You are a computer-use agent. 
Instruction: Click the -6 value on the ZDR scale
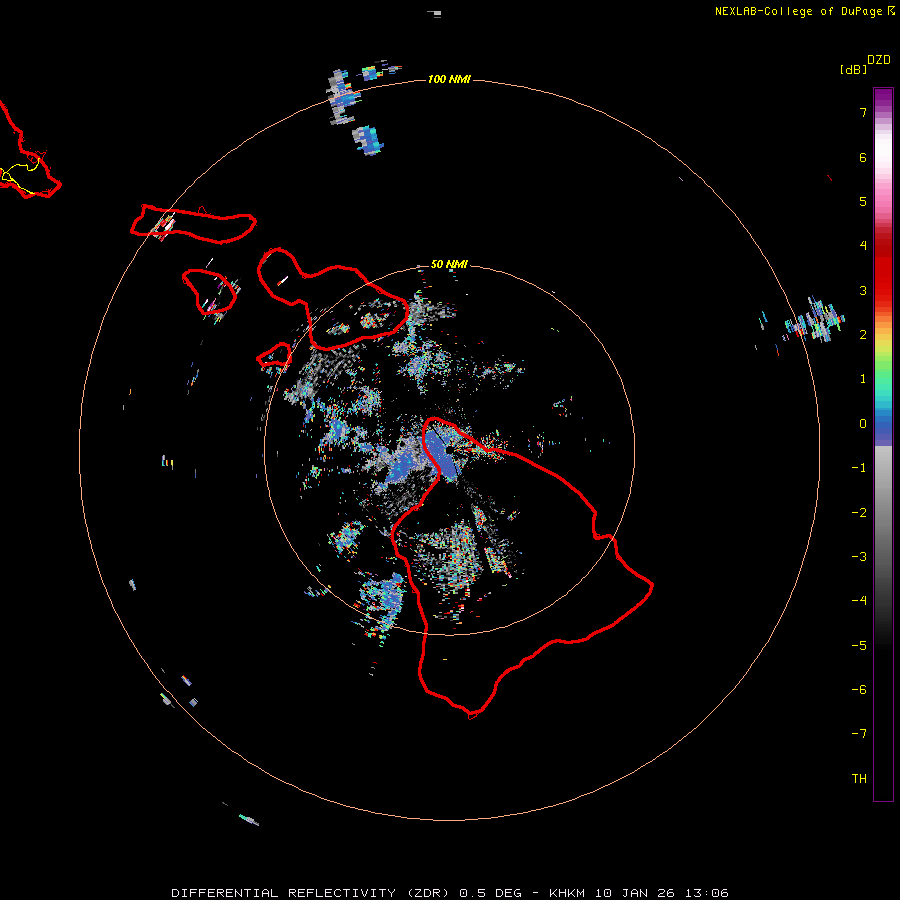click(x=859, y=690)
